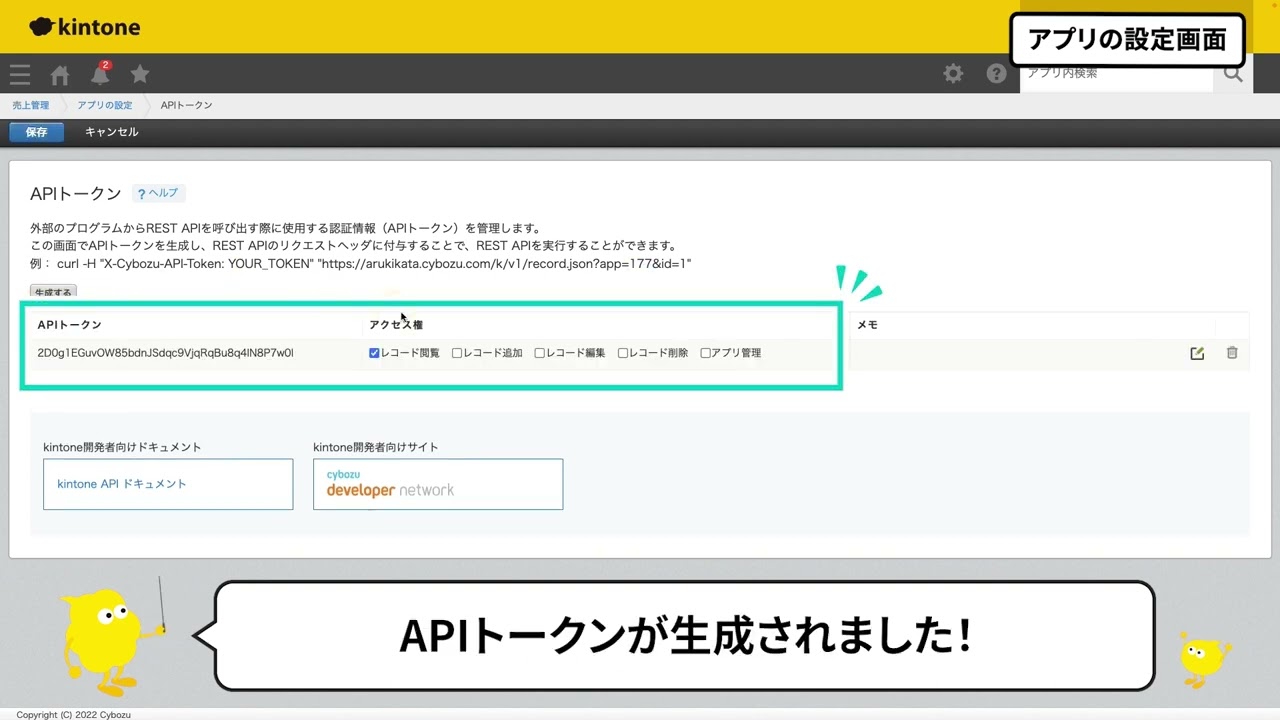Screen dimensions: 1280x720
Task: Click the APIトークン column header
Action: [x=69, y=325]
